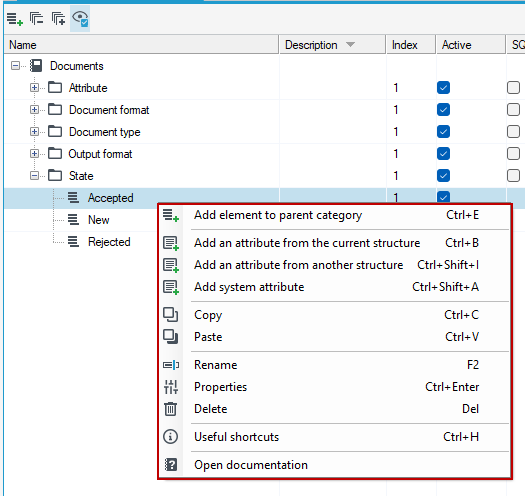Click the Accepted element list icon
The height and width of the screenshot is (496, 525).
coord(73,198)
